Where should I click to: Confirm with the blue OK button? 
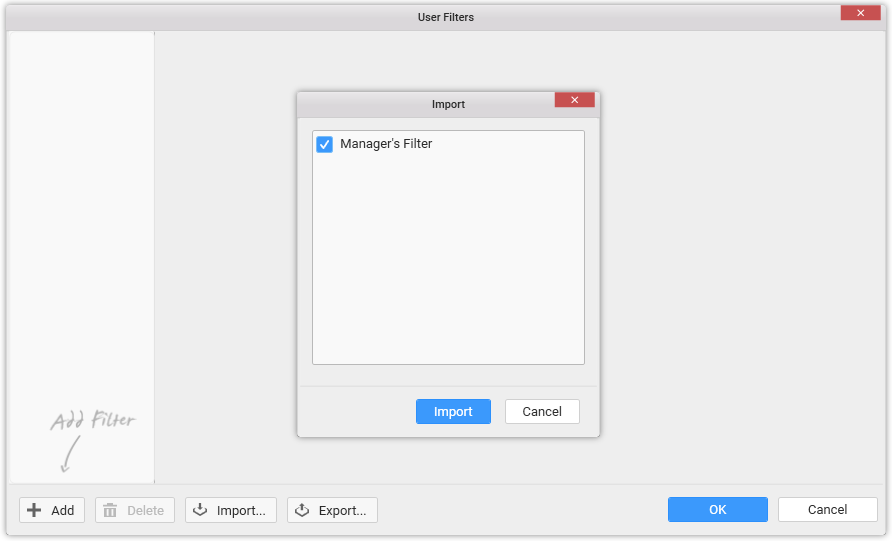717,509
